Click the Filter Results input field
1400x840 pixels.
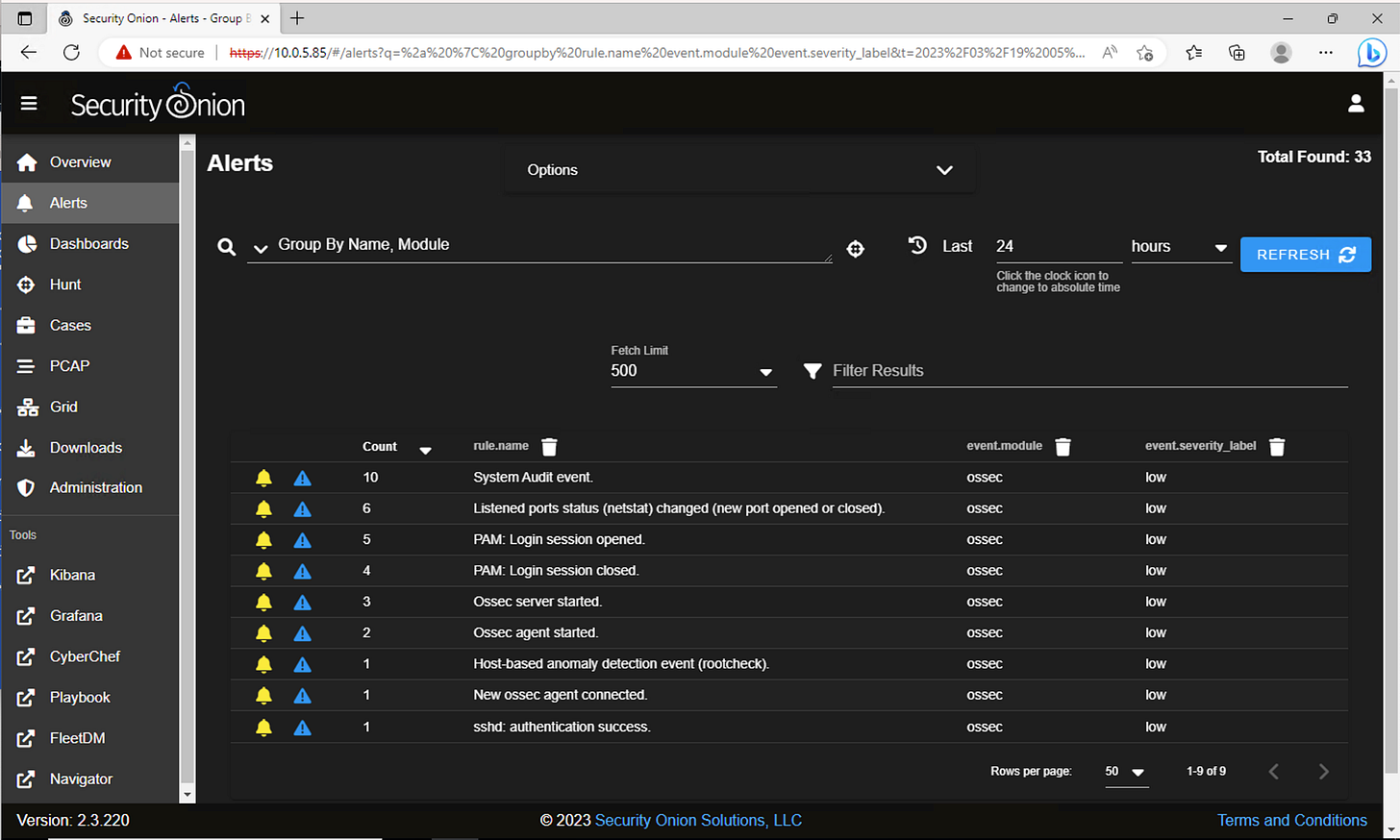tap(1089, 371)
